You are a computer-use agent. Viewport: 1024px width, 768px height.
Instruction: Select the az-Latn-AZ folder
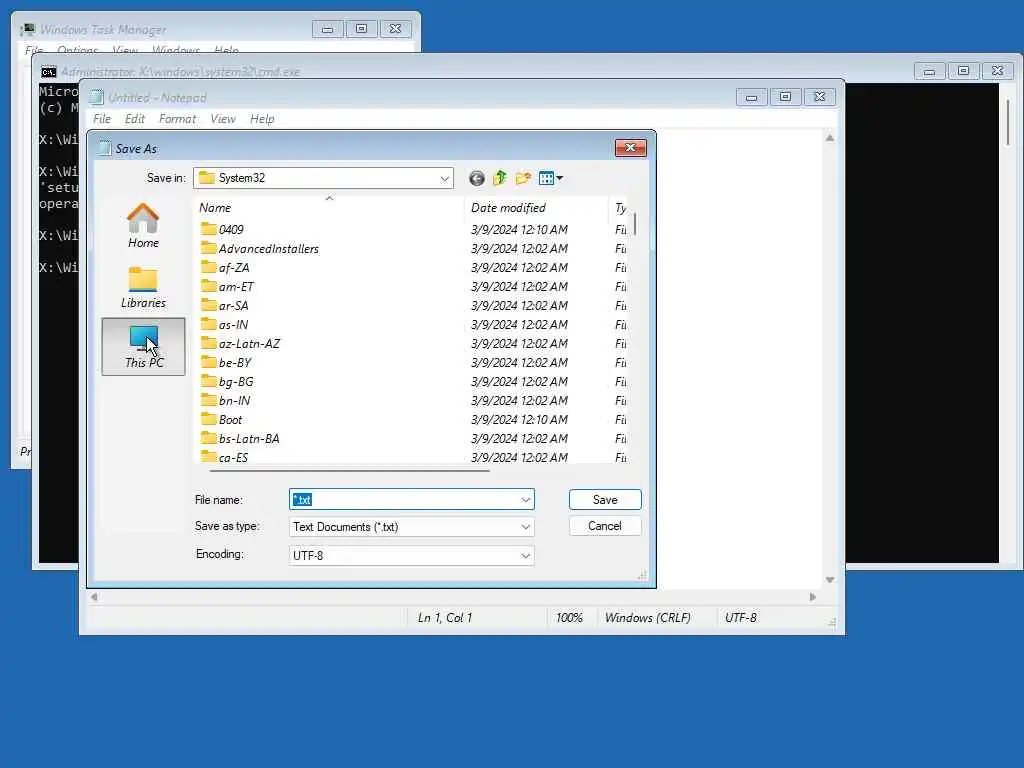click(x=240, y=343)
